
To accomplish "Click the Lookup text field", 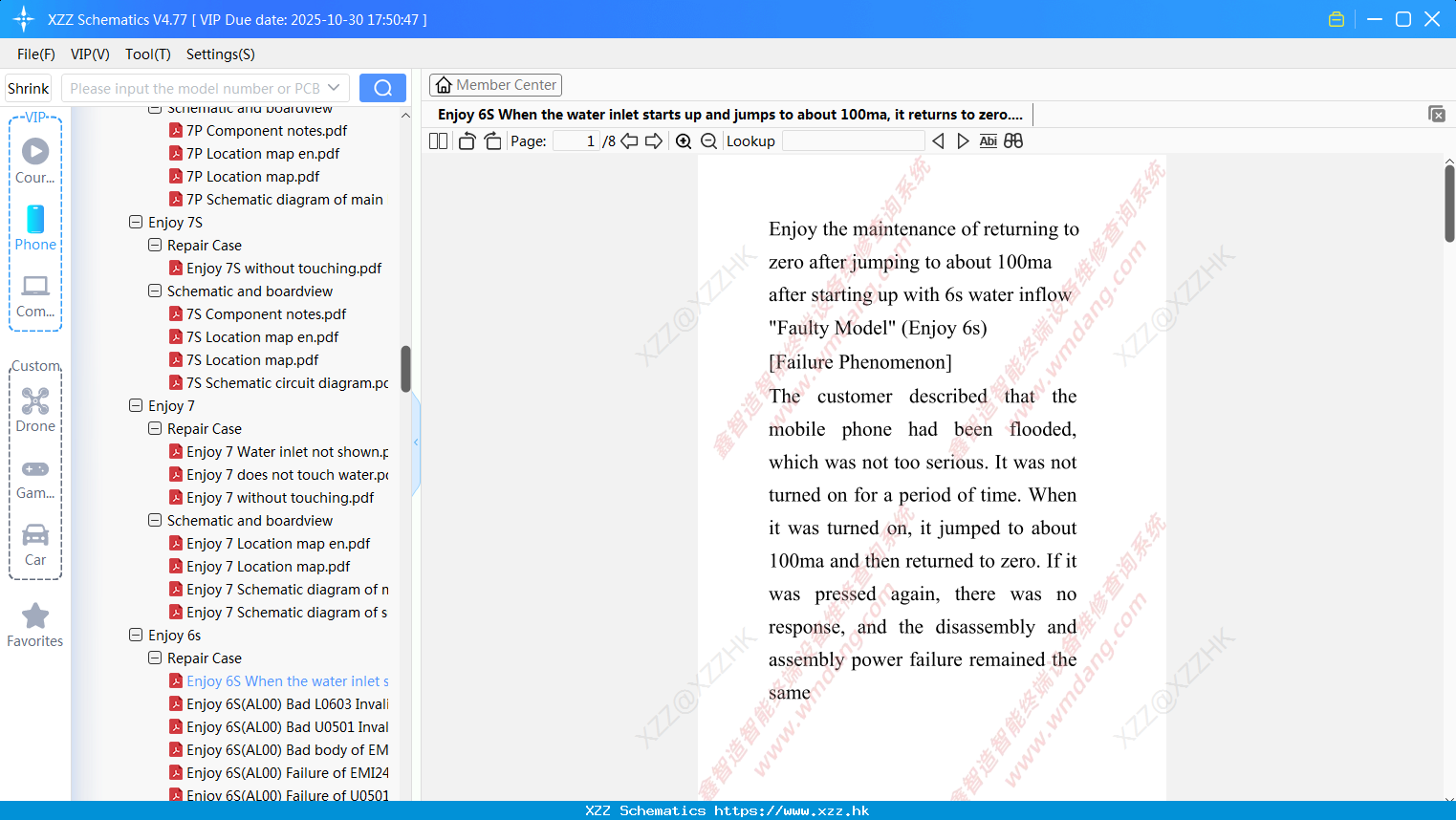I will (x=853, y=140).
